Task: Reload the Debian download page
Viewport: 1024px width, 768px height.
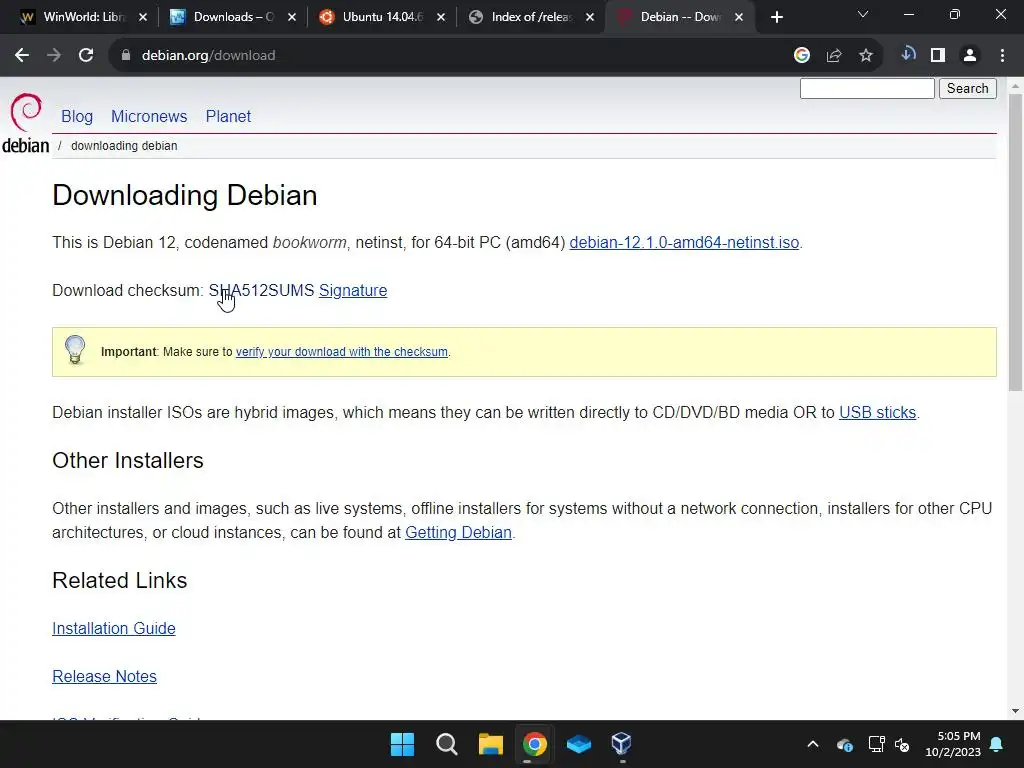Action: point(86,56)
